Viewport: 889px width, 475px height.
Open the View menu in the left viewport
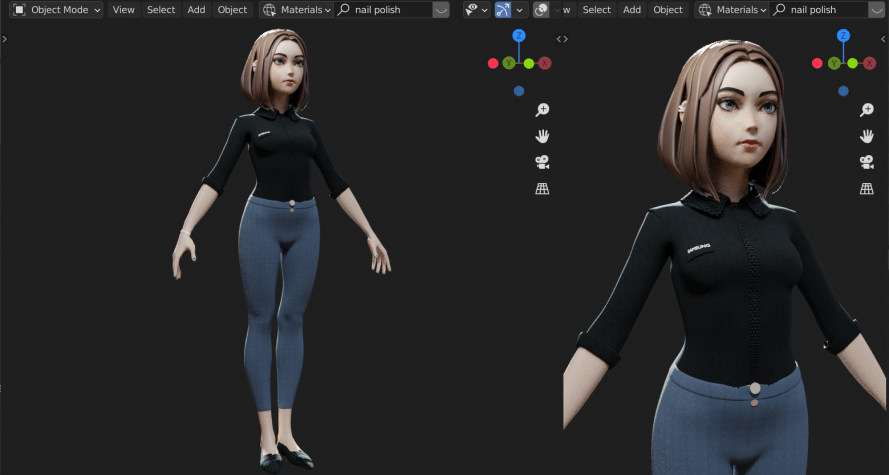tap(123, 10)
